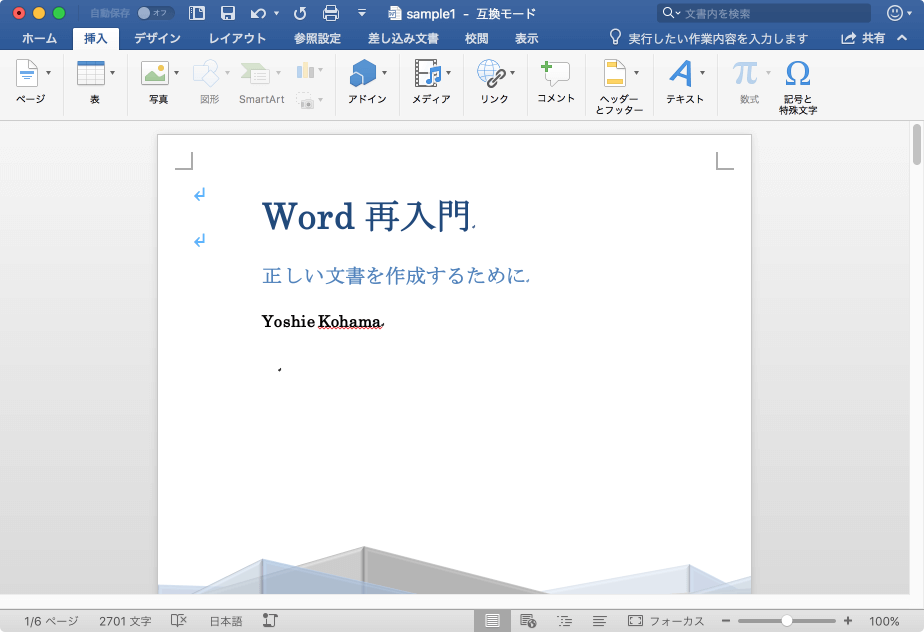Open the quick access toolbar customize arrow
Screen dimensions: 924x632
point(362,13)
